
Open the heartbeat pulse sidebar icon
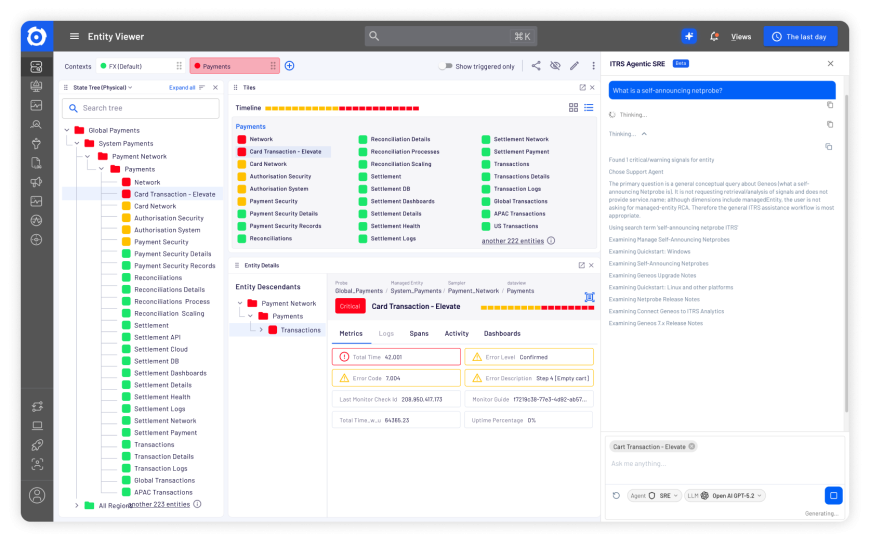37,221
